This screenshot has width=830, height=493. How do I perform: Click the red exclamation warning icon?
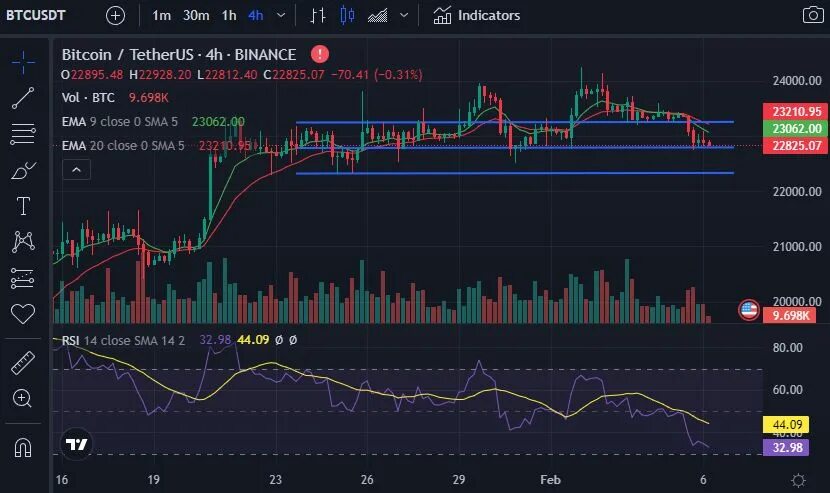pos(320,54)
